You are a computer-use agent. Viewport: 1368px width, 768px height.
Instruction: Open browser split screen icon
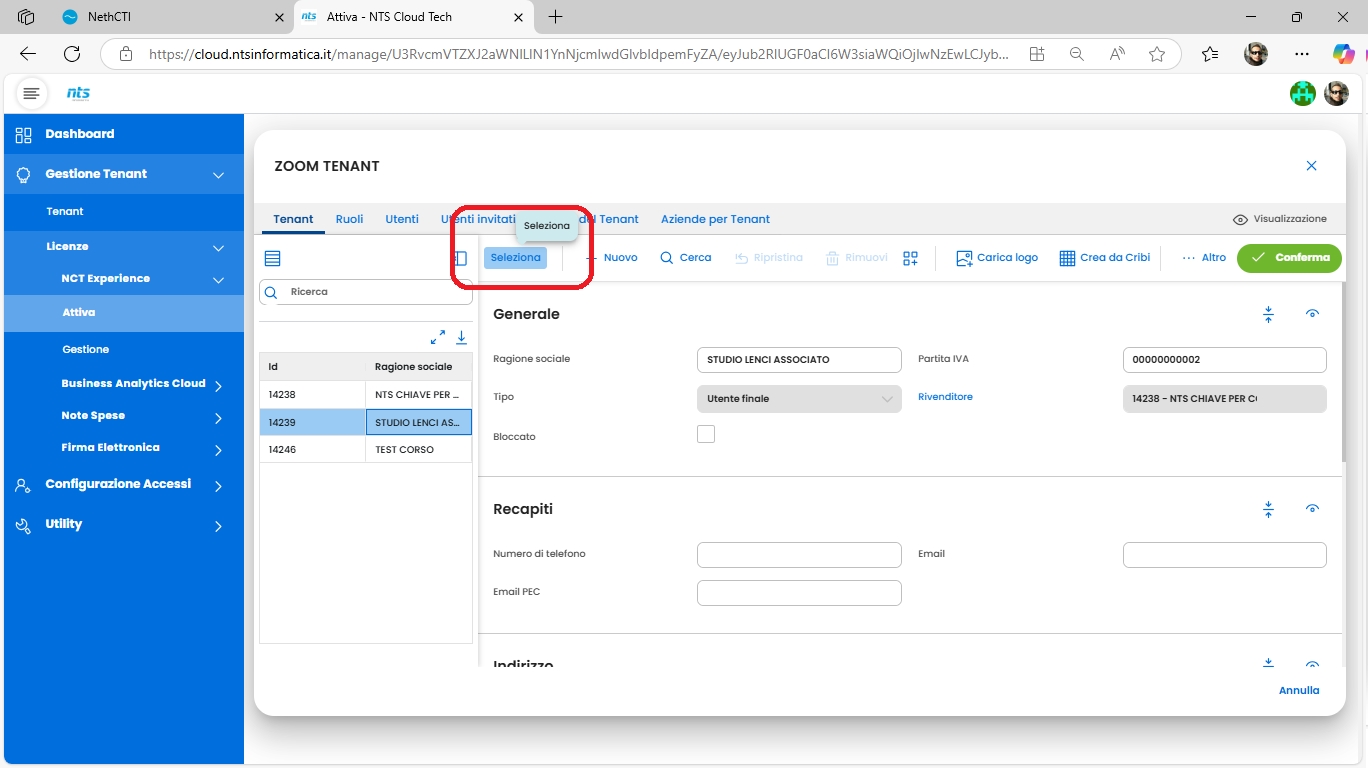pos(1037,54)
